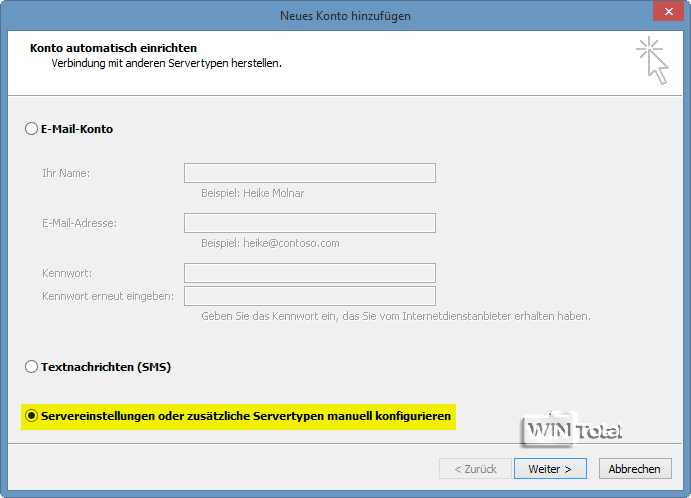Cancel the dialog with Abbrechen
Screen dimensions: 691x498
coord(635,468)
